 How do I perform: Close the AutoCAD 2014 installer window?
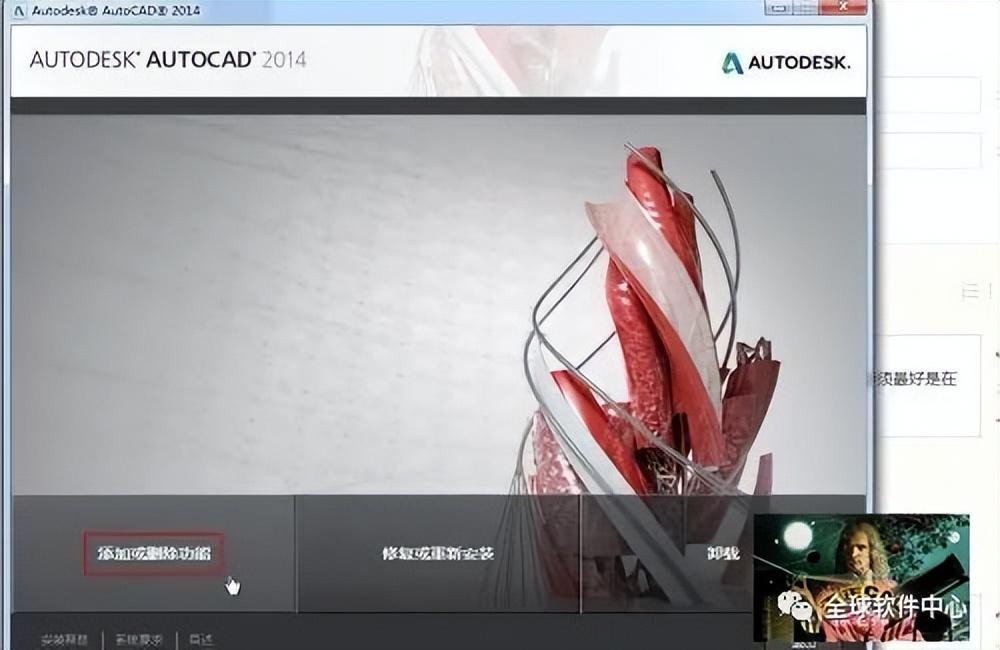(x=843, y=7)
